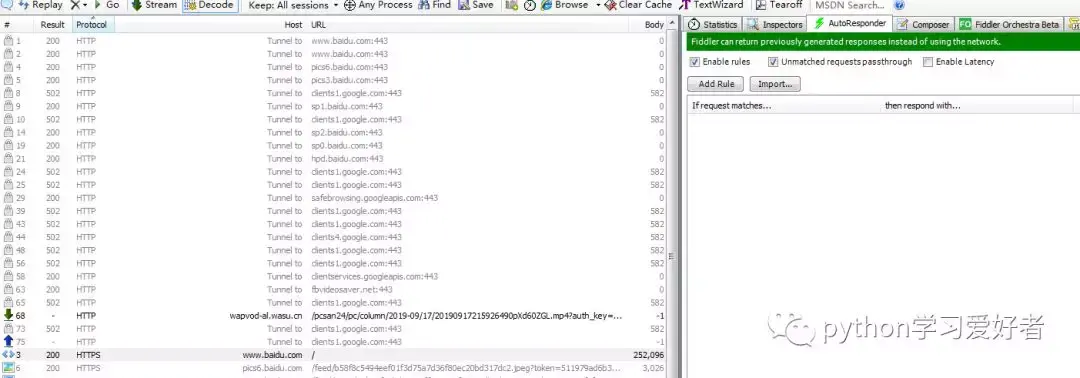Select session 21 hpd.baidu.com:443

pyautogui.click(x=333, y=158)
